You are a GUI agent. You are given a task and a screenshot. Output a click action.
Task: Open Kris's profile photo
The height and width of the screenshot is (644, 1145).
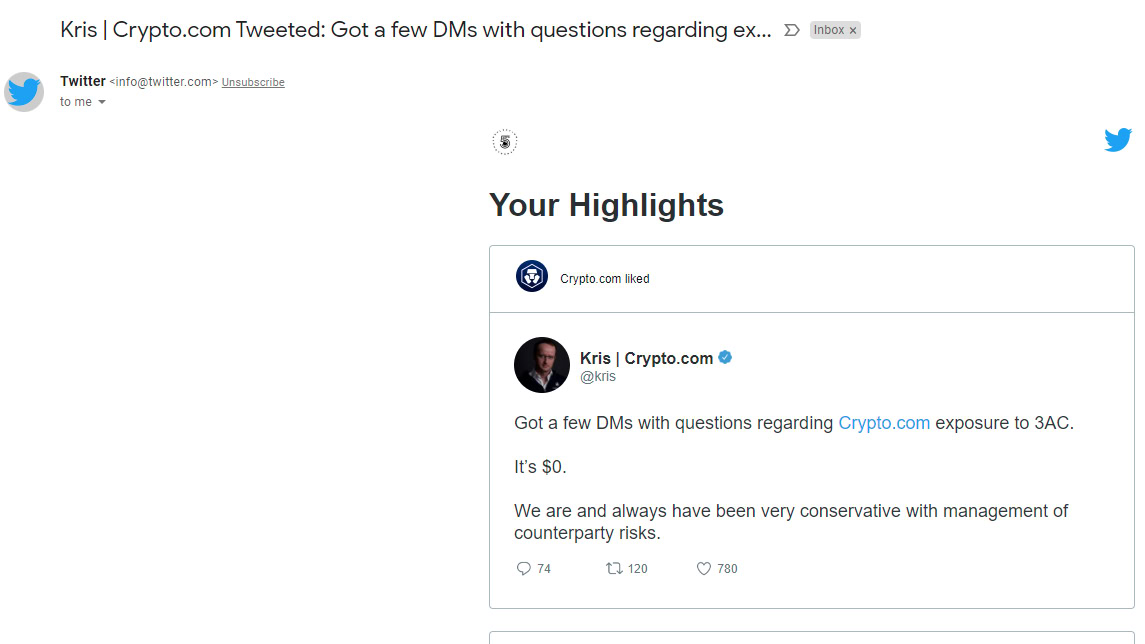click(x=542, y=365)
